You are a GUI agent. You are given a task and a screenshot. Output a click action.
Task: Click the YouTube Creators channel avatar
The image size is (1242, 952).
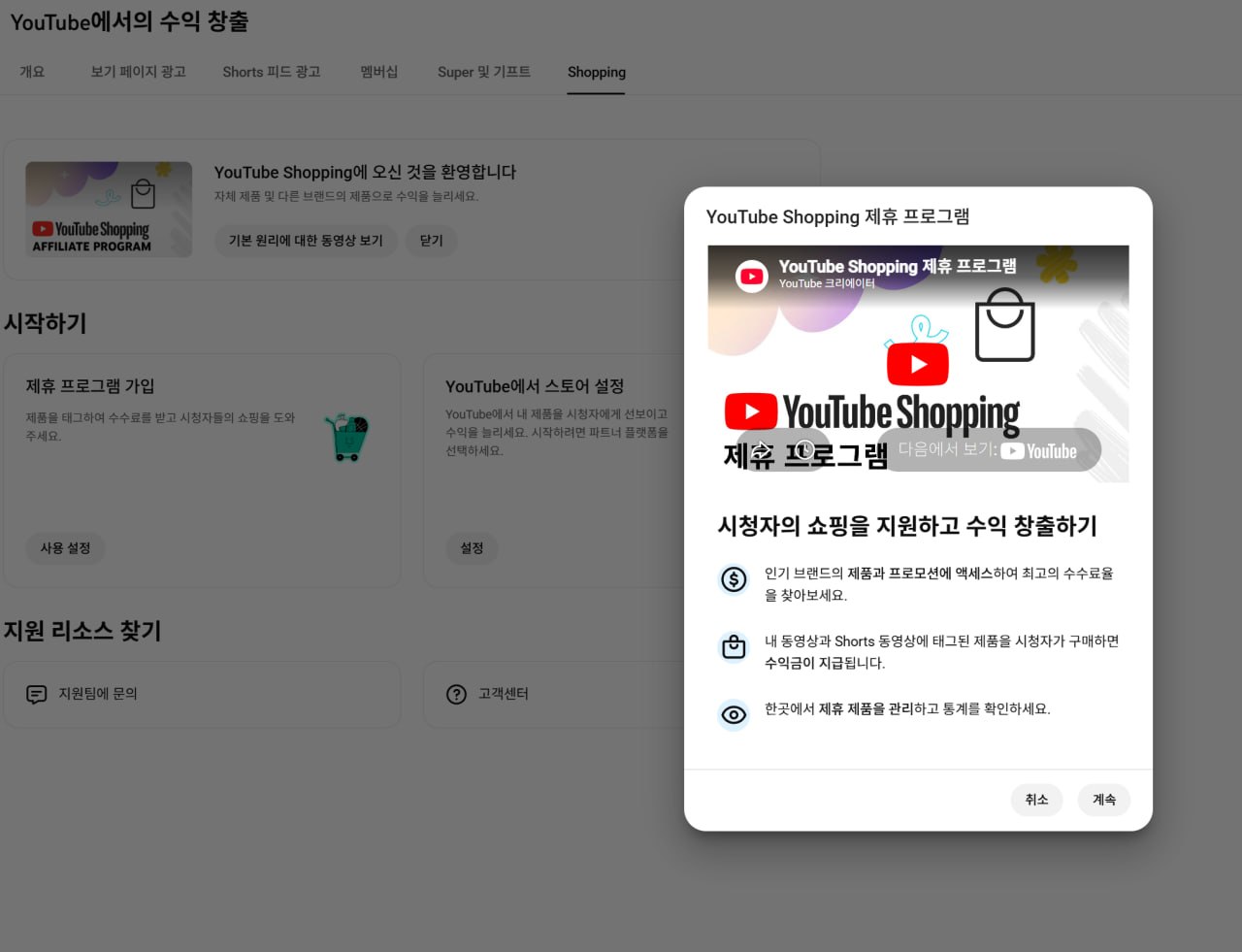752,276
